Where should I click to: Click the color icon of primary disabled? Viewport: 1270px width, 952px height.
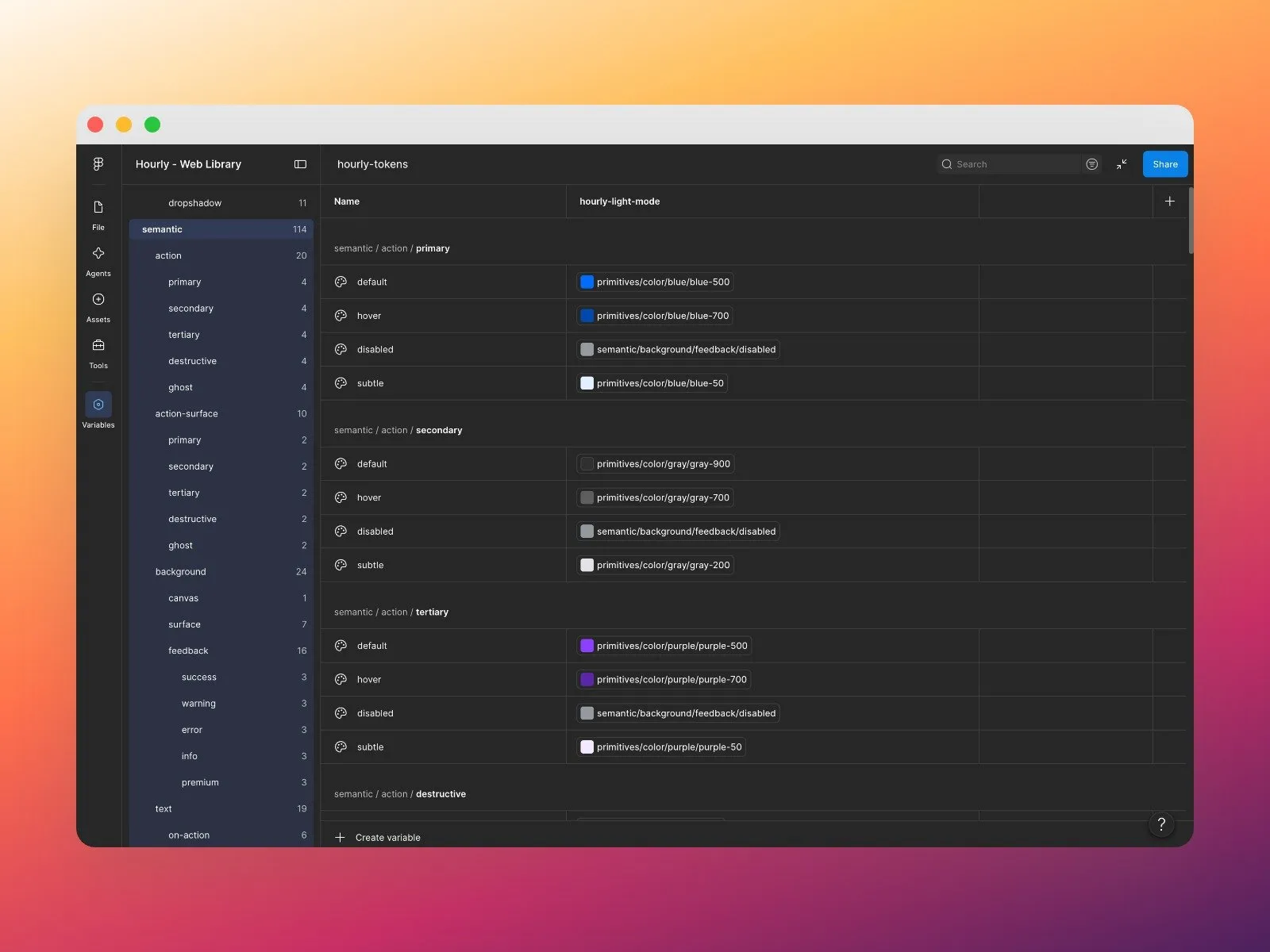pyautogui.click(x=341, y=349)
